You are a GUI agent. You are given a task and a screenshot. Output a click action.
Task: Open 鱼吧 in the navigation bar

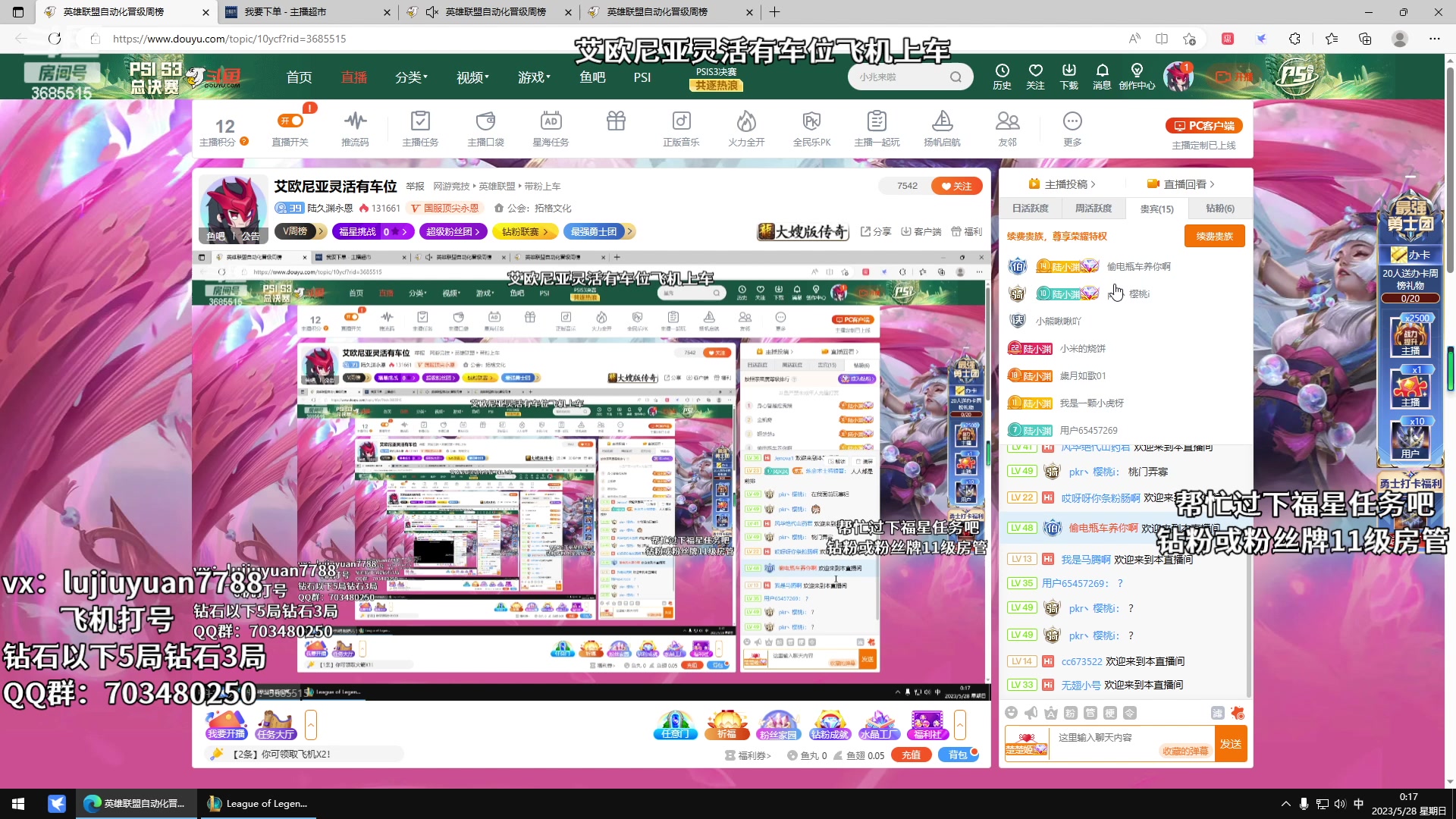592,77
